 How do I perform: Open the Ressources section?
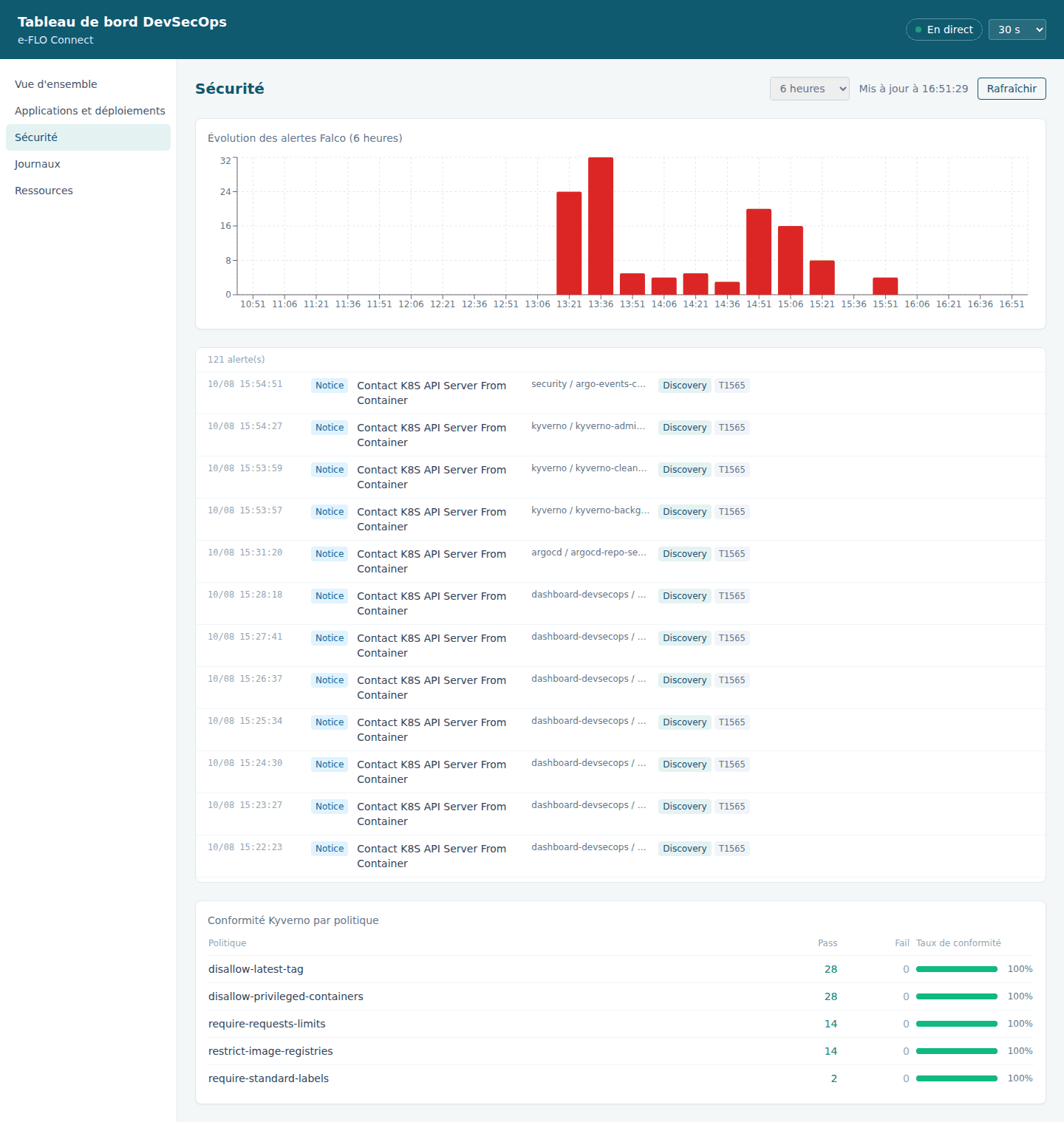click(x=88, y=191)
